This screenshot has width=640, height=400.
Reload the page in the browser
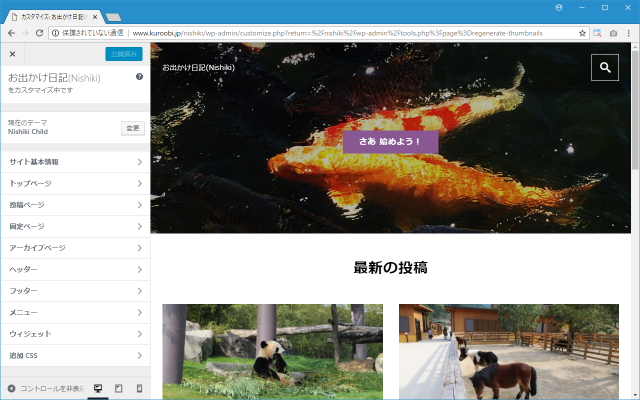[42, 33]
